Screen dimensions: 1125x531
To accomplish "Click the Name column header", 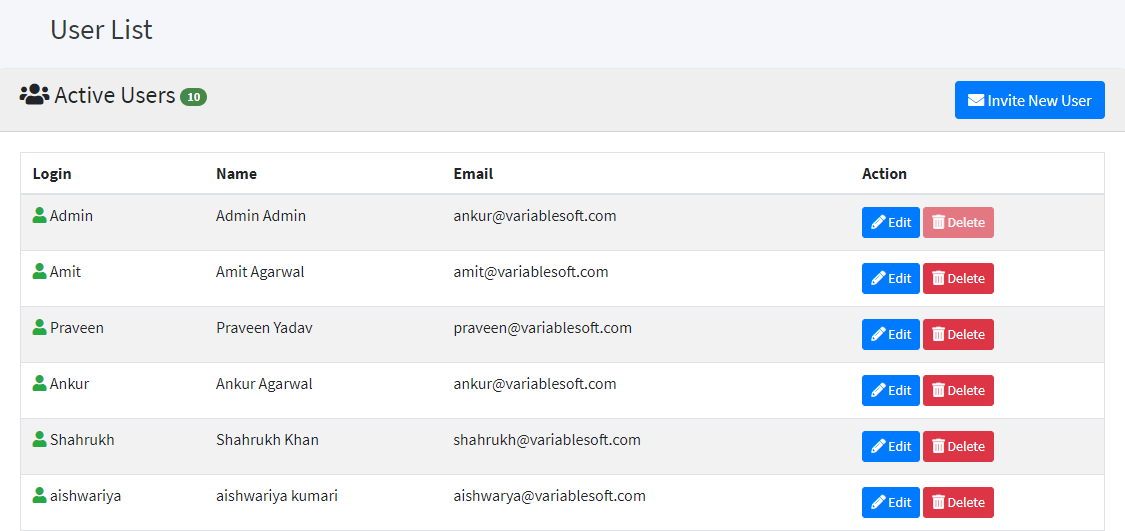I will [236, 173].
